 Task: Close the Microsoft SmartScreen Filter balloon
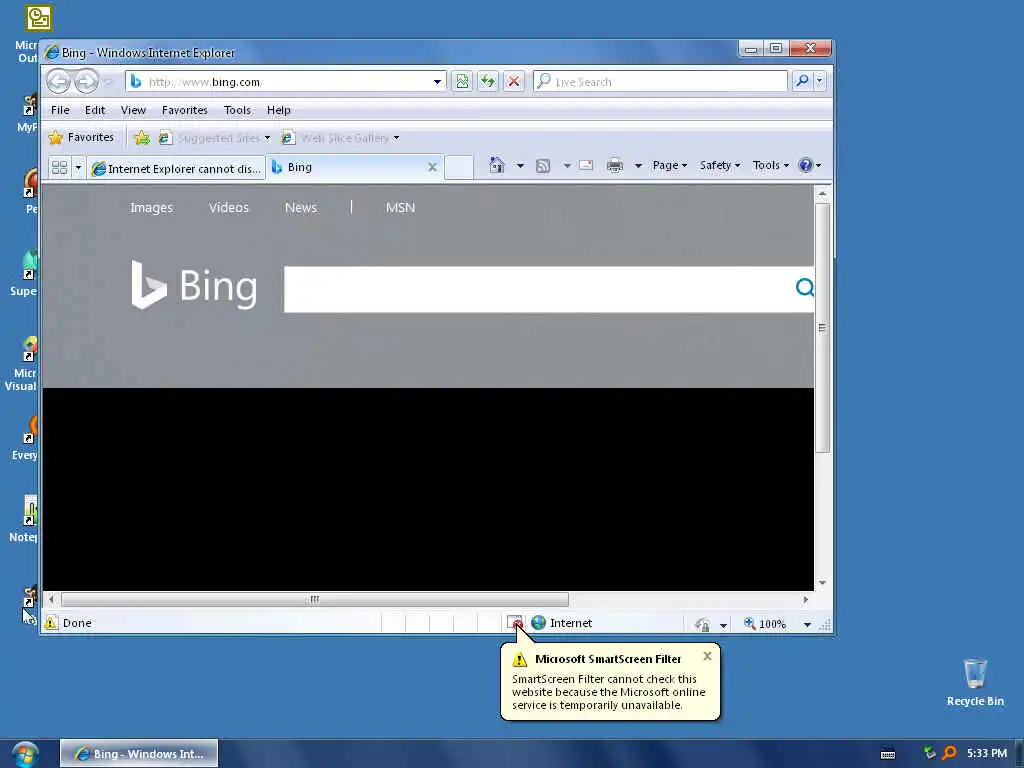[707, 656]
